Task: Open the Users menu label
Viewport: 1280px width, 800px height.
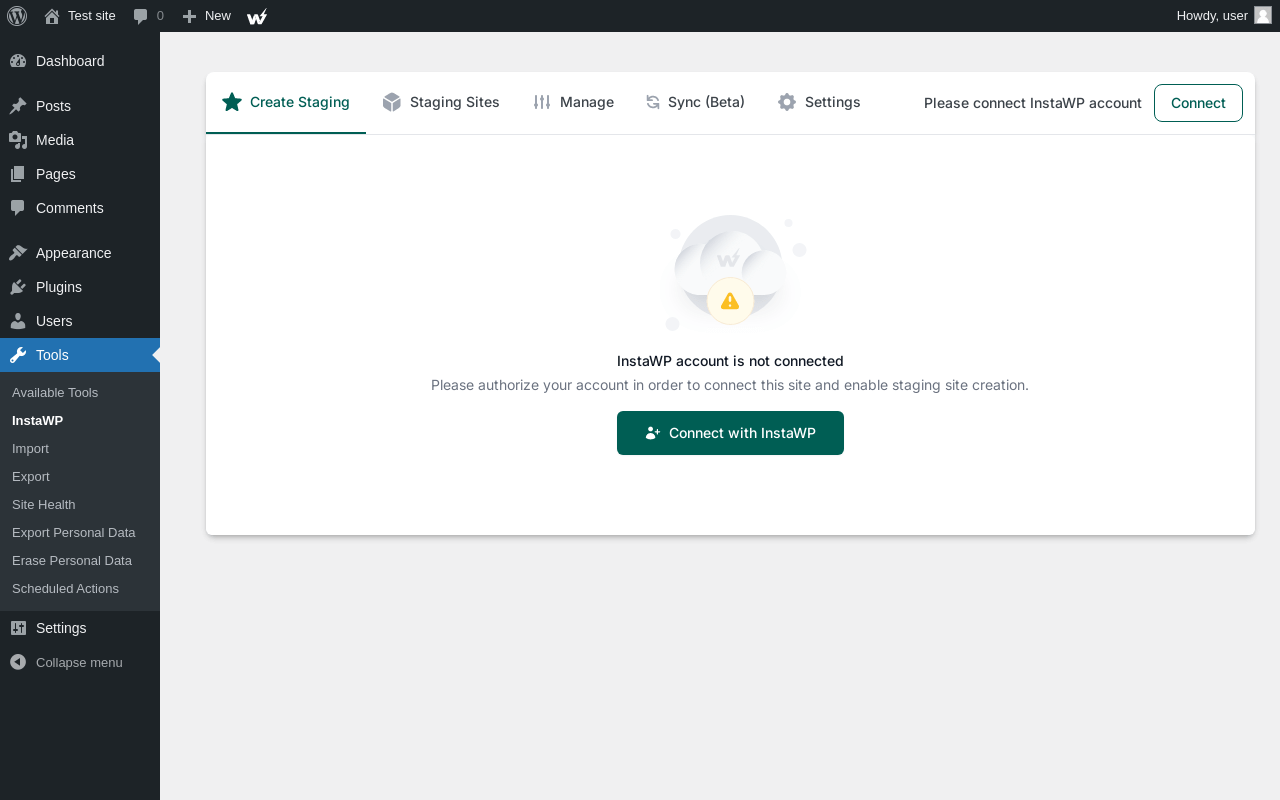Action: click(54, 321)
